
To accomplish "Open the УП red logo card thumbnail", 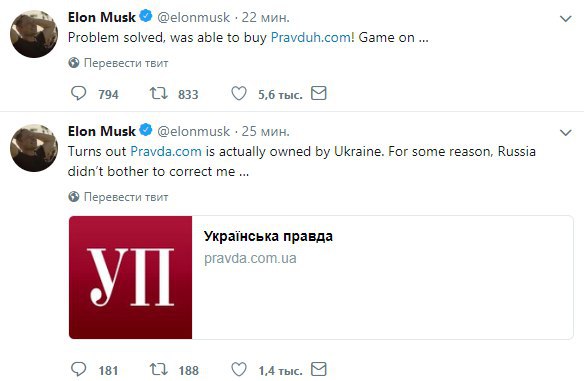I will click(x=131, y=277).
